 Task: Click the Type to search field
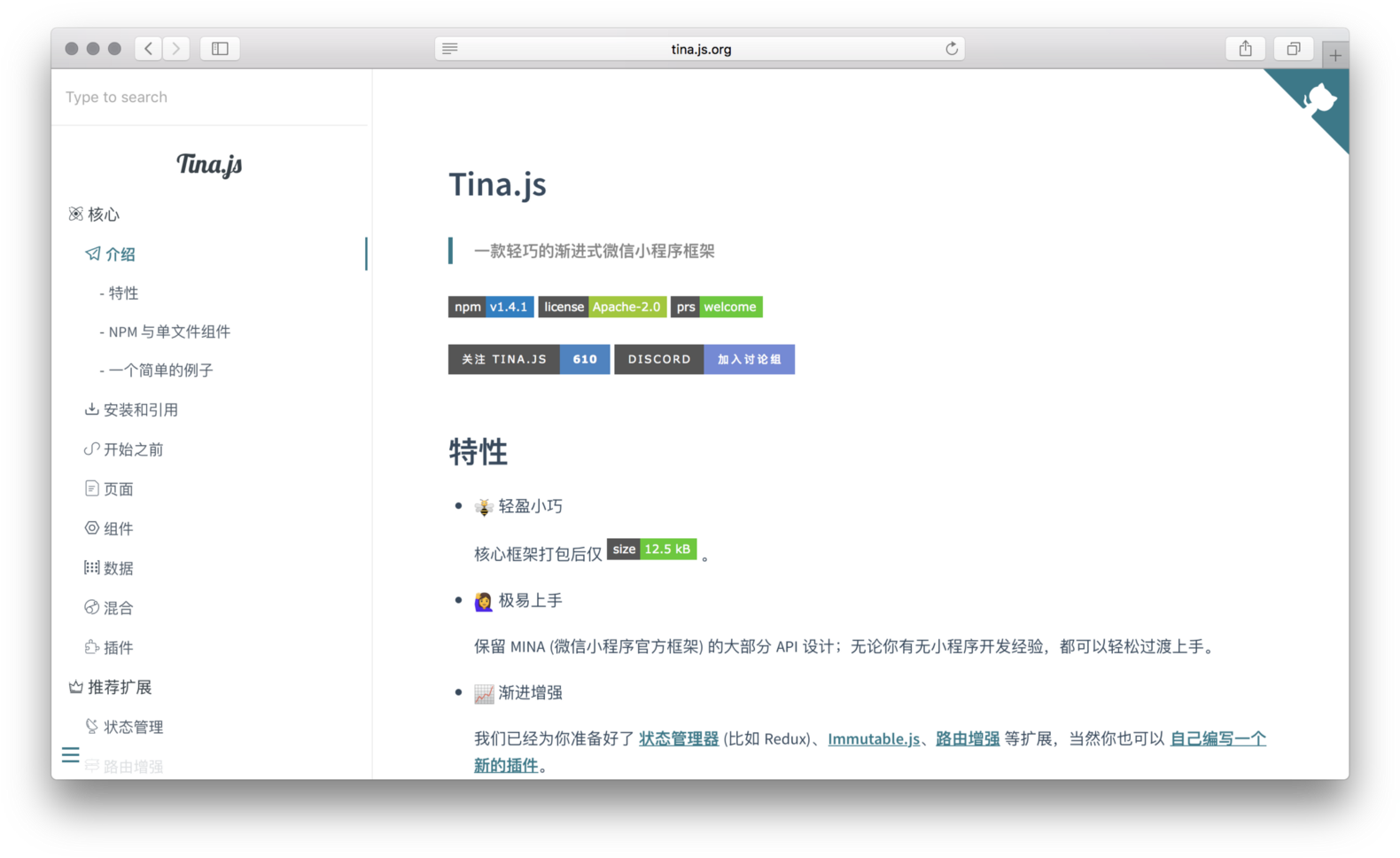pos(211,97)
